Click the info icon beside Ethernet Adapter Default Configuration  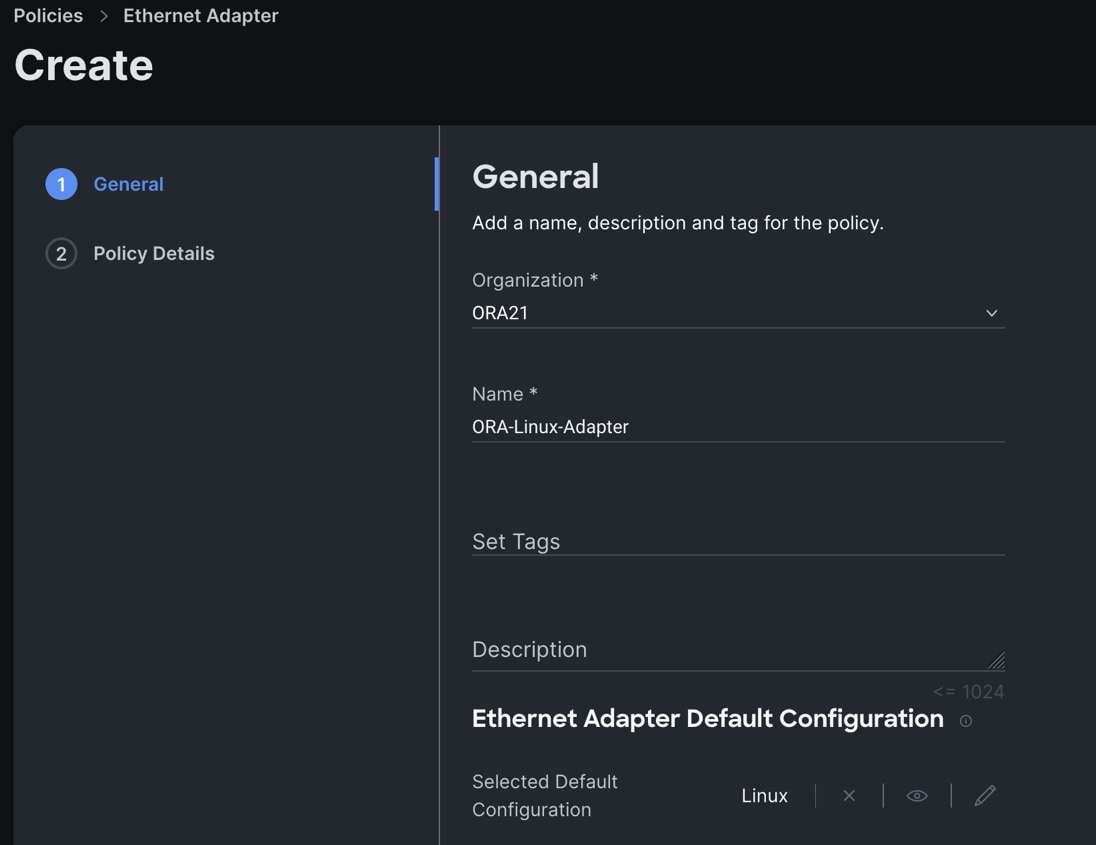(x=965, y=721)
